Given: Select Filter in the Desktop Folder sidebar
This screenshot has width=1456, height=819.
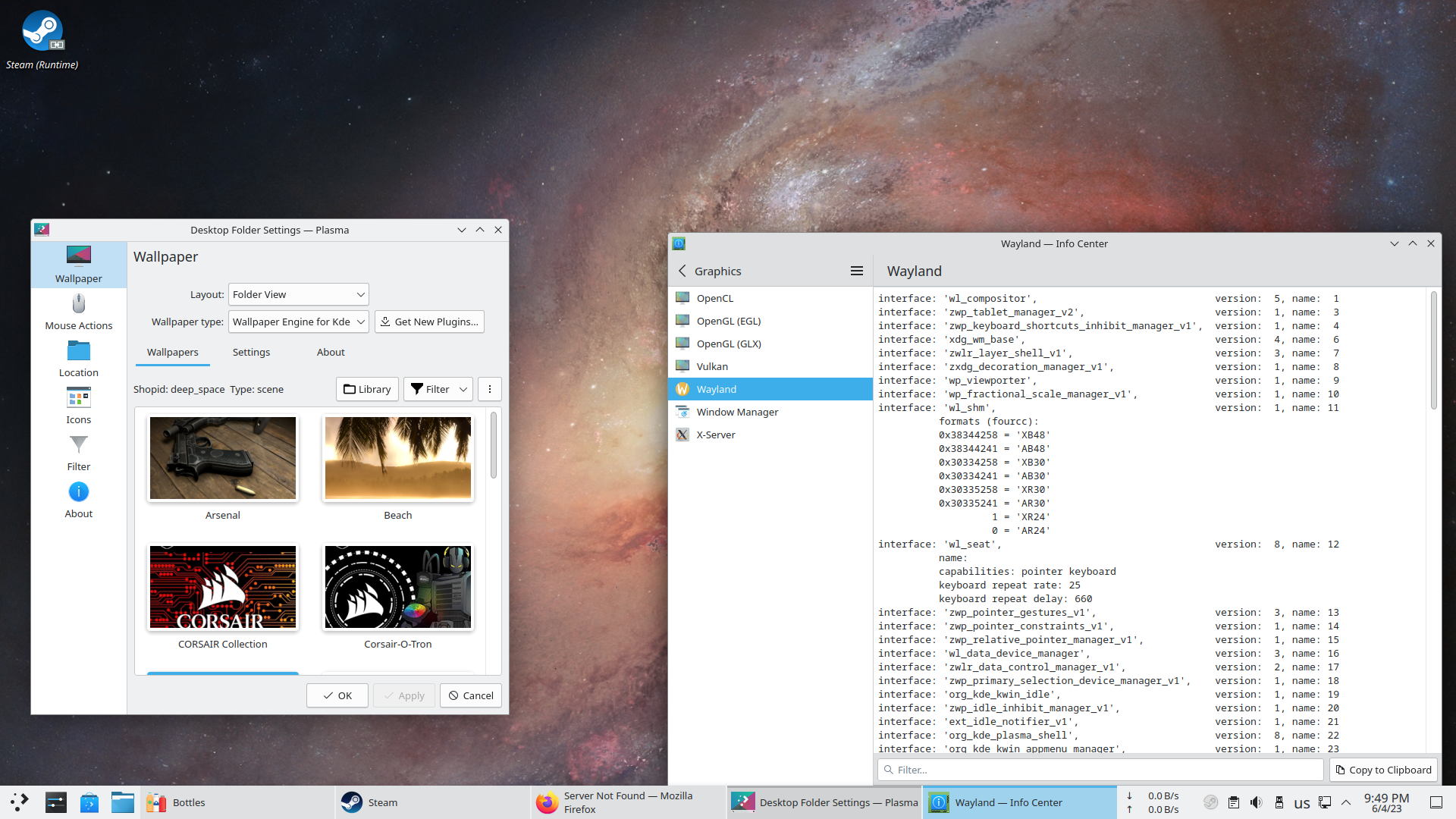Looking at the screenshot, I should [78, 452].
